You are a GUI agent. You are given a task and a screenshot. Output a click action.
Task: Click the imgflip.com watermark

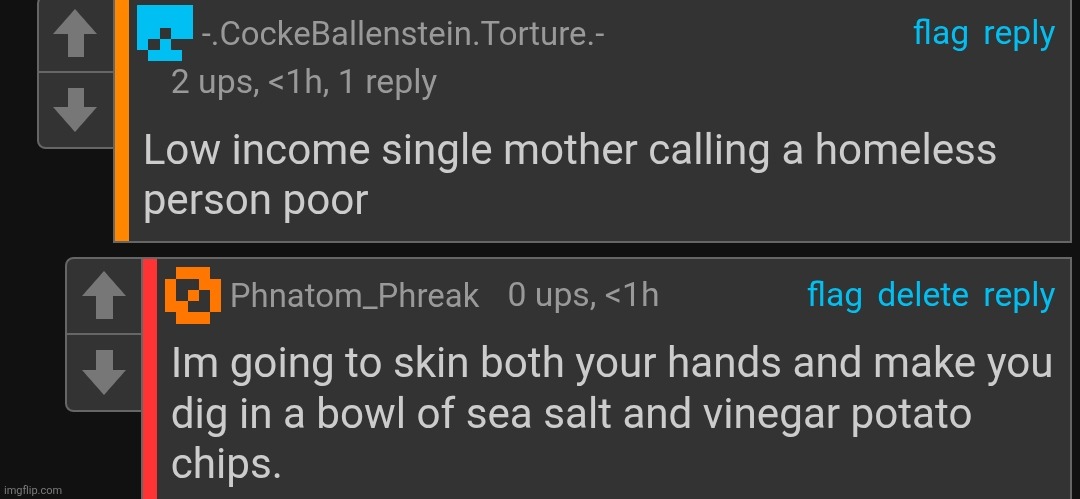tap(32, 490)
